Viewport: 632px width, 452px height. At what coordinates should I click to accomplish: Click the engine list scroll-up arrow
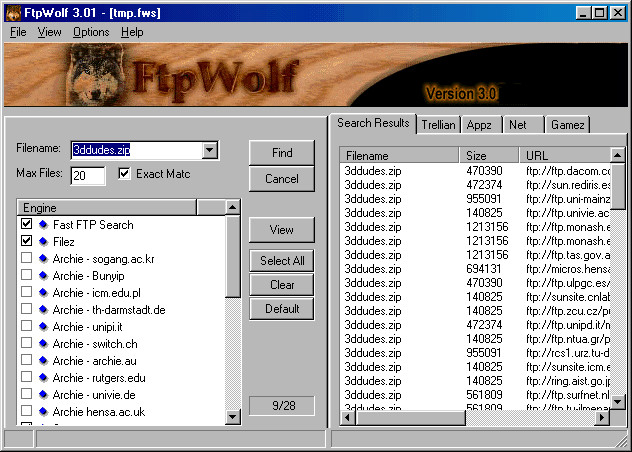(x=233, y=208)
